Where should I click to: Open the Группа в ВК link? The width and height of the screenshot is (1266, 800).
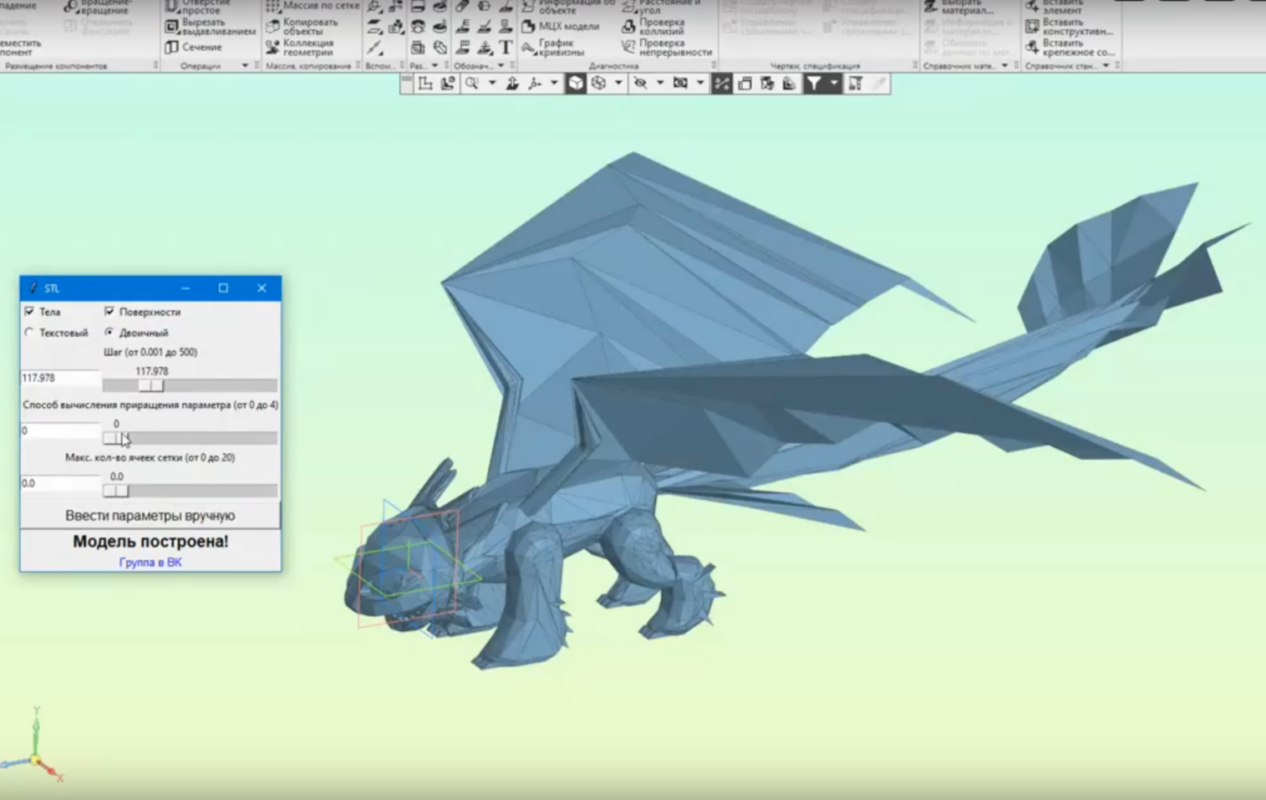[x=150, y=562]
